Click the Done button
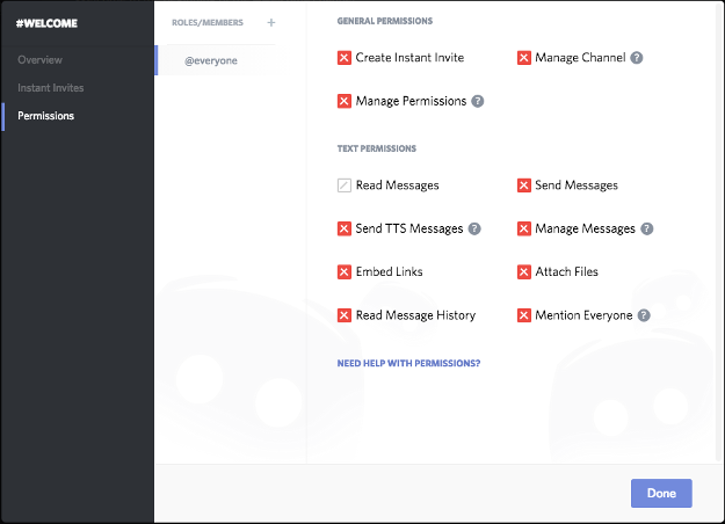 [x=661, y=493]
